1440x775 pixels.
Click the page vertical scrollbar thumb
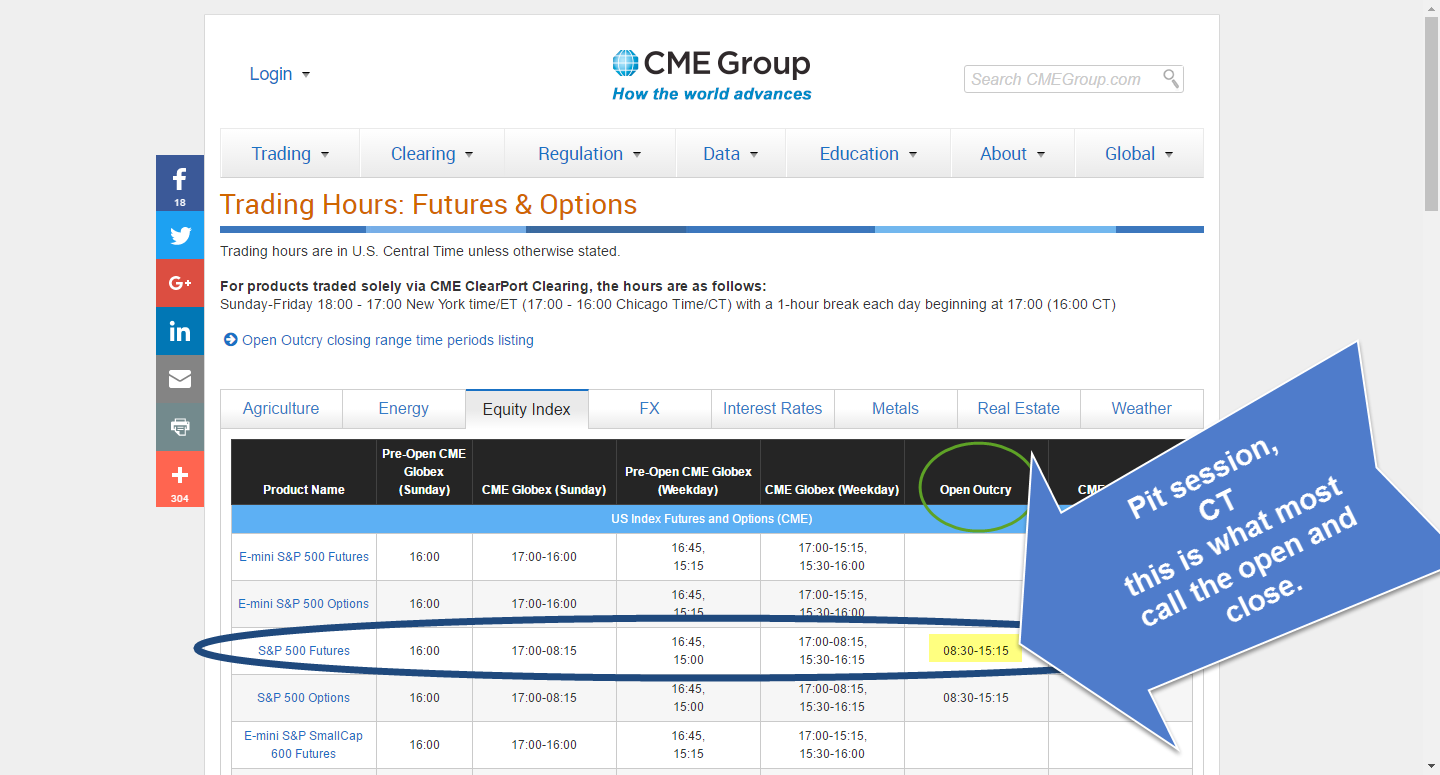point(1431,115)
